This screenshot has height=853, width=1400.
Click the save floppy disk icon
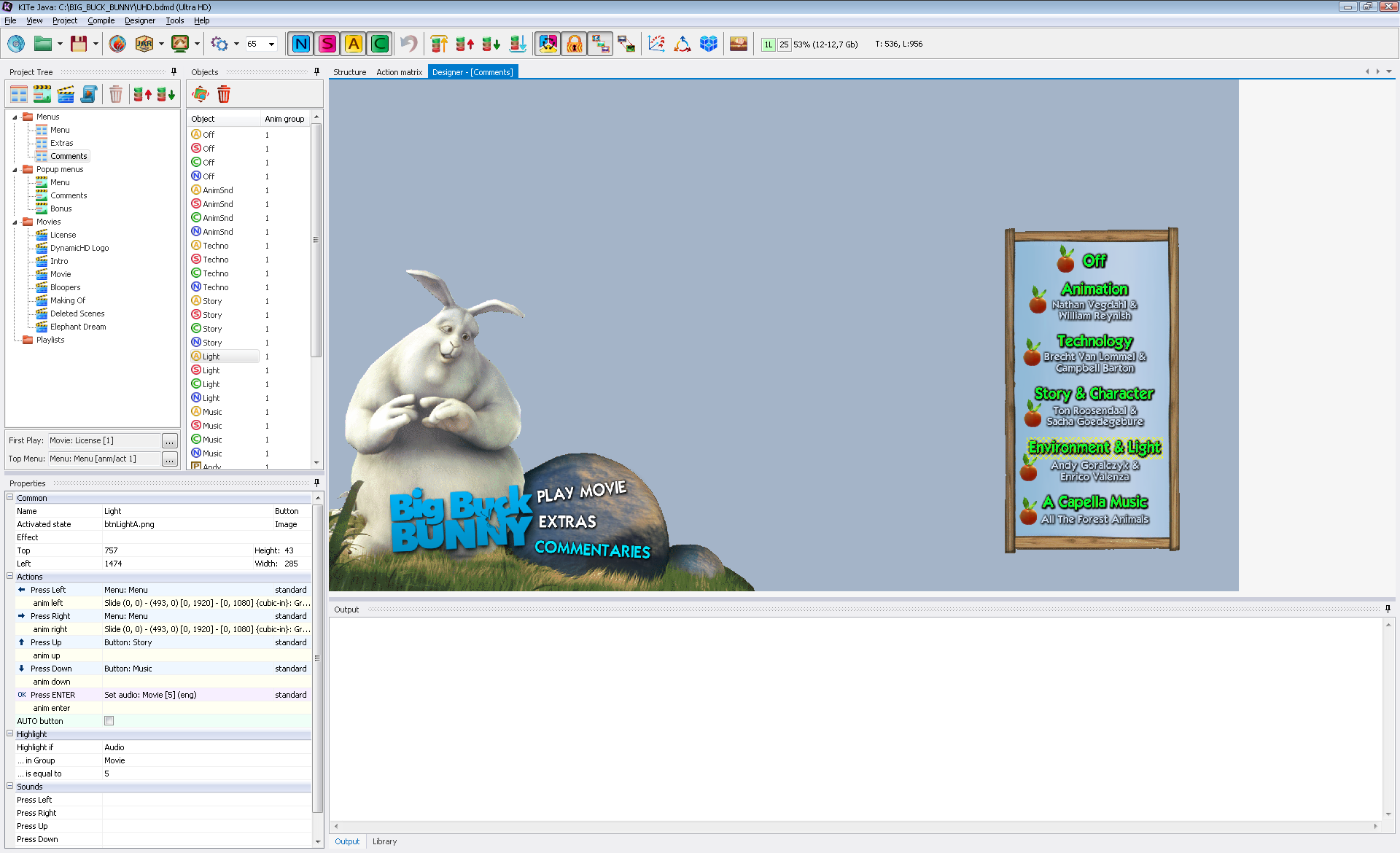point(79,44)
